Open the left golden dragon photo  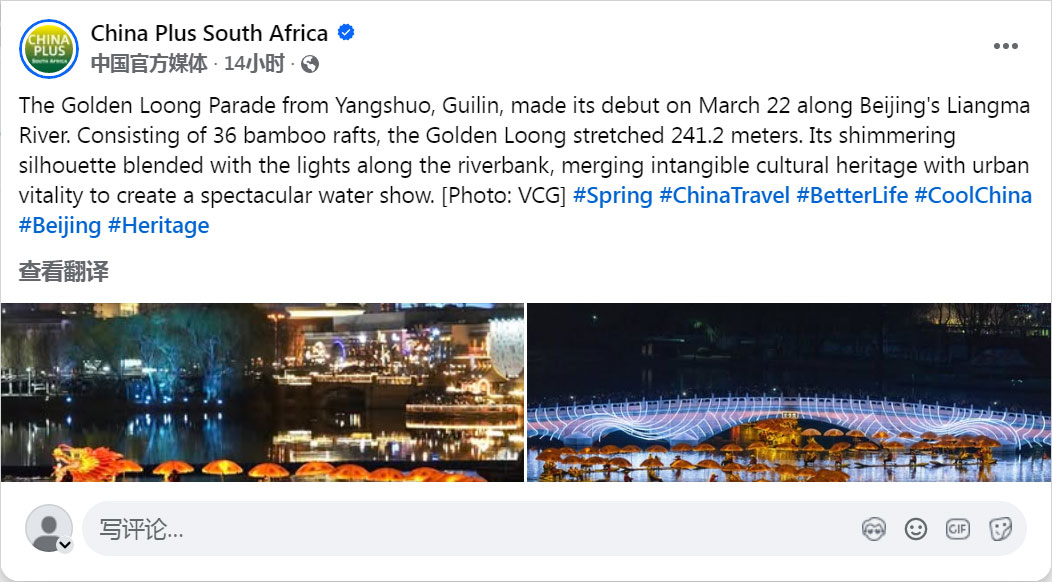(262, 392)
